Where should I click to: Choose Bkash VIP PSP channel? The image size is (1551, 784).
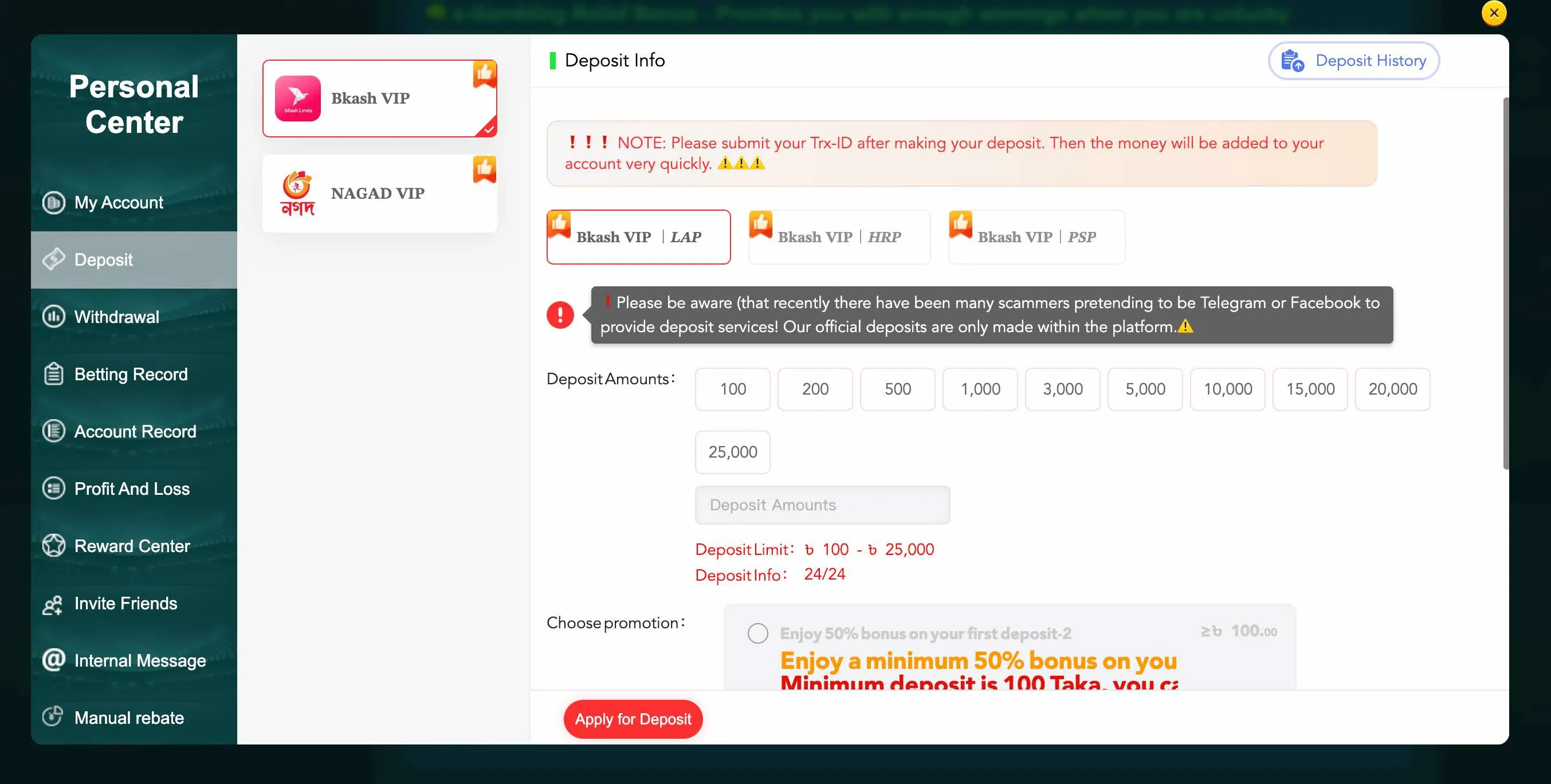pyautogui.click(x=1036, y=237)
